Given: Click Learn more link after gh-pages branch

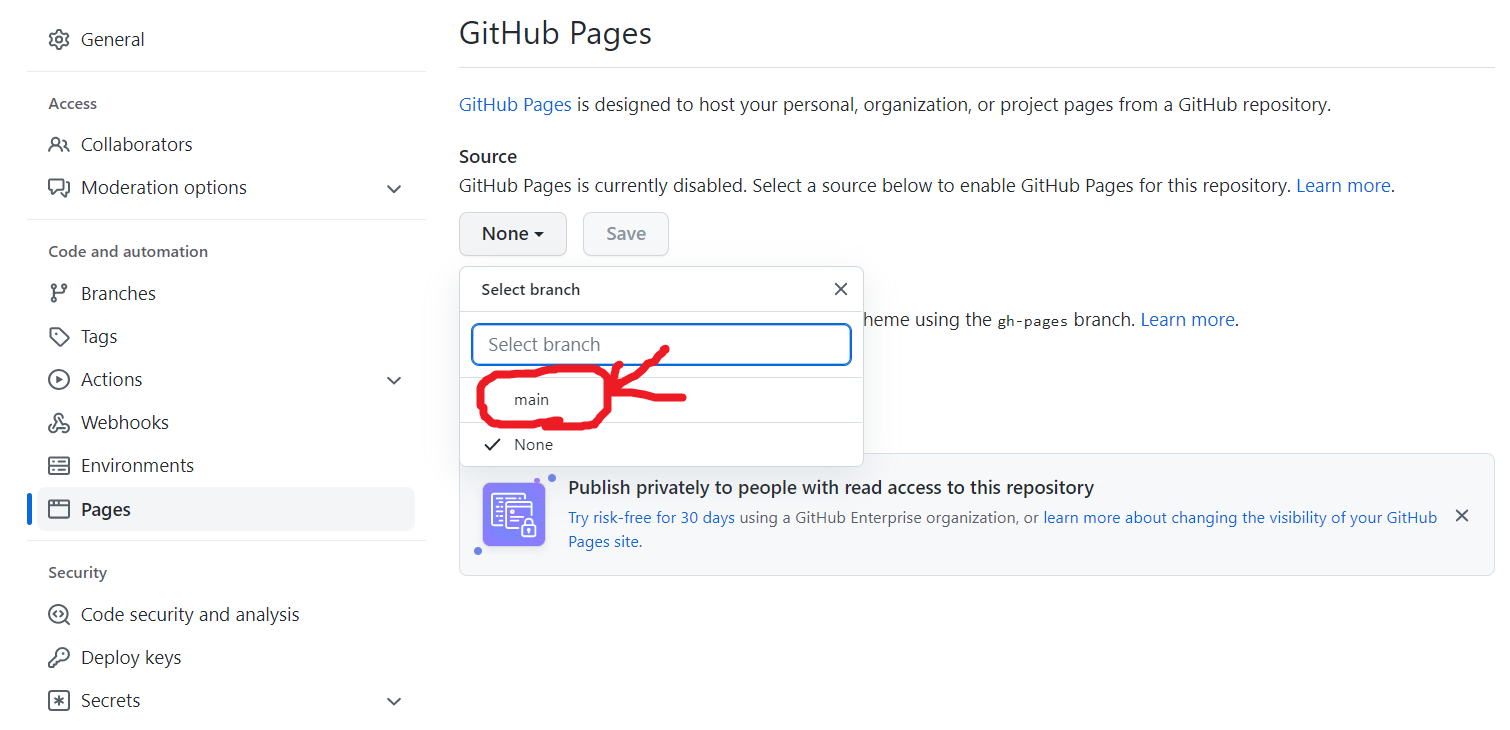Looking at the screenshot, I should pyautogui.click(x=1187, y=320).
